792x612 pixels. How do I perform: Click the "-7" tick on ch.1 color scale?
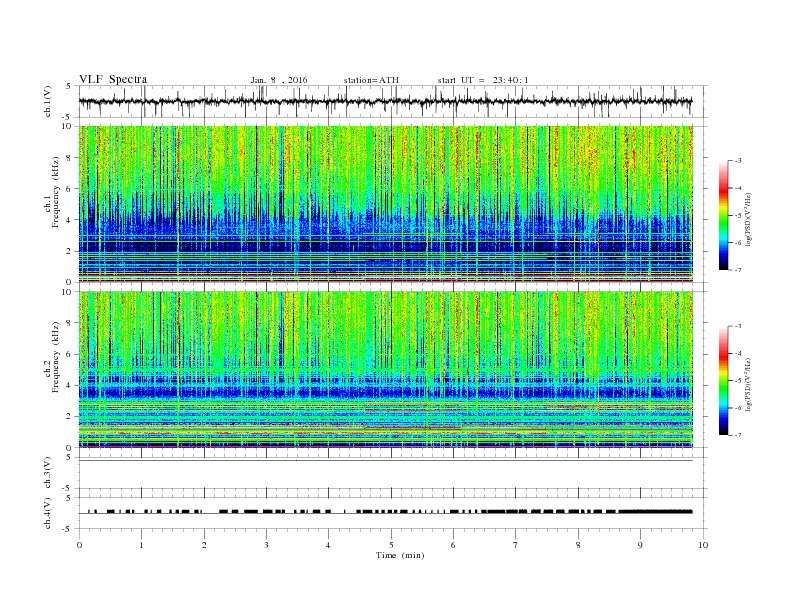click(x=738, y=270)
